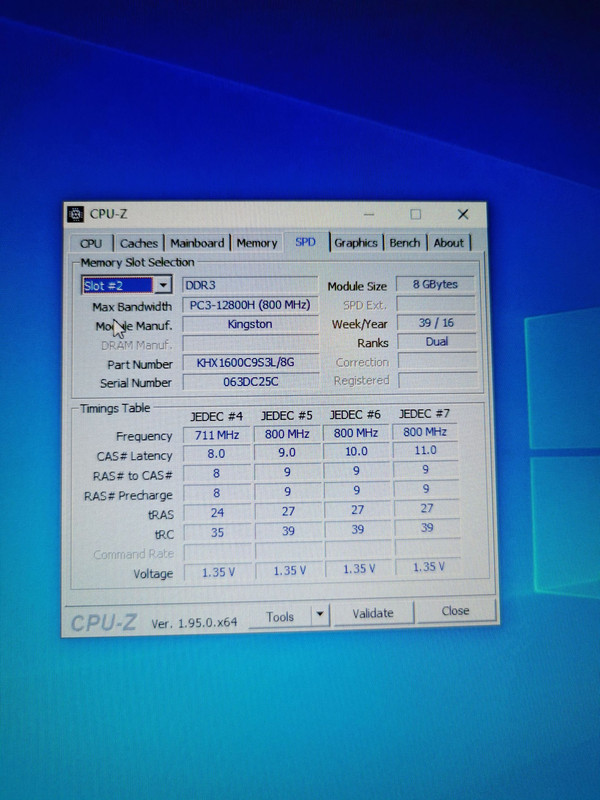Open the Mainboard tab
This screenshot has width=600, height=800.
tap(197, 243)
